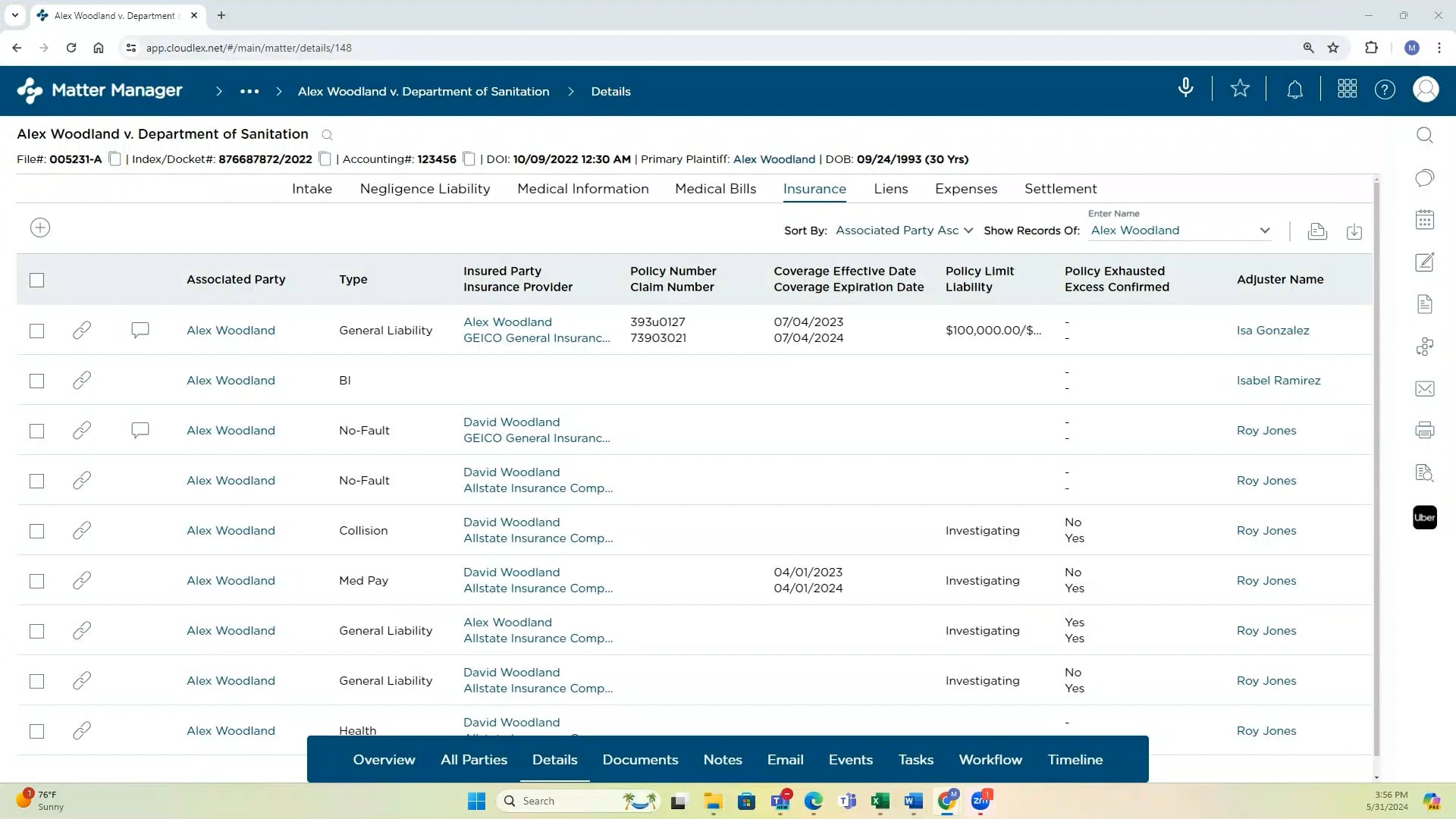Open the Documents tab in bottom bar
The width and height of the screenshot is (1456, 819).
tap(640, 760)
